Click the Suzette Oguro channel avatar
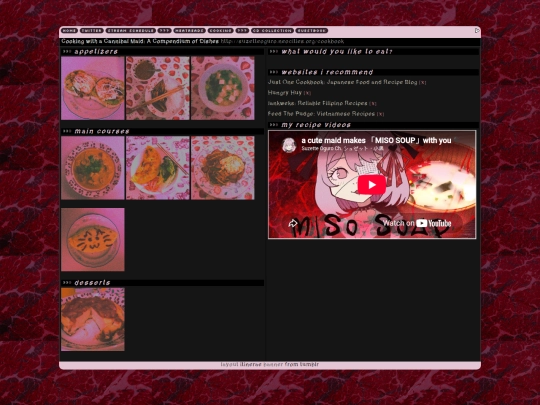This screenshot has height=405, width=540. coord(289,145)
